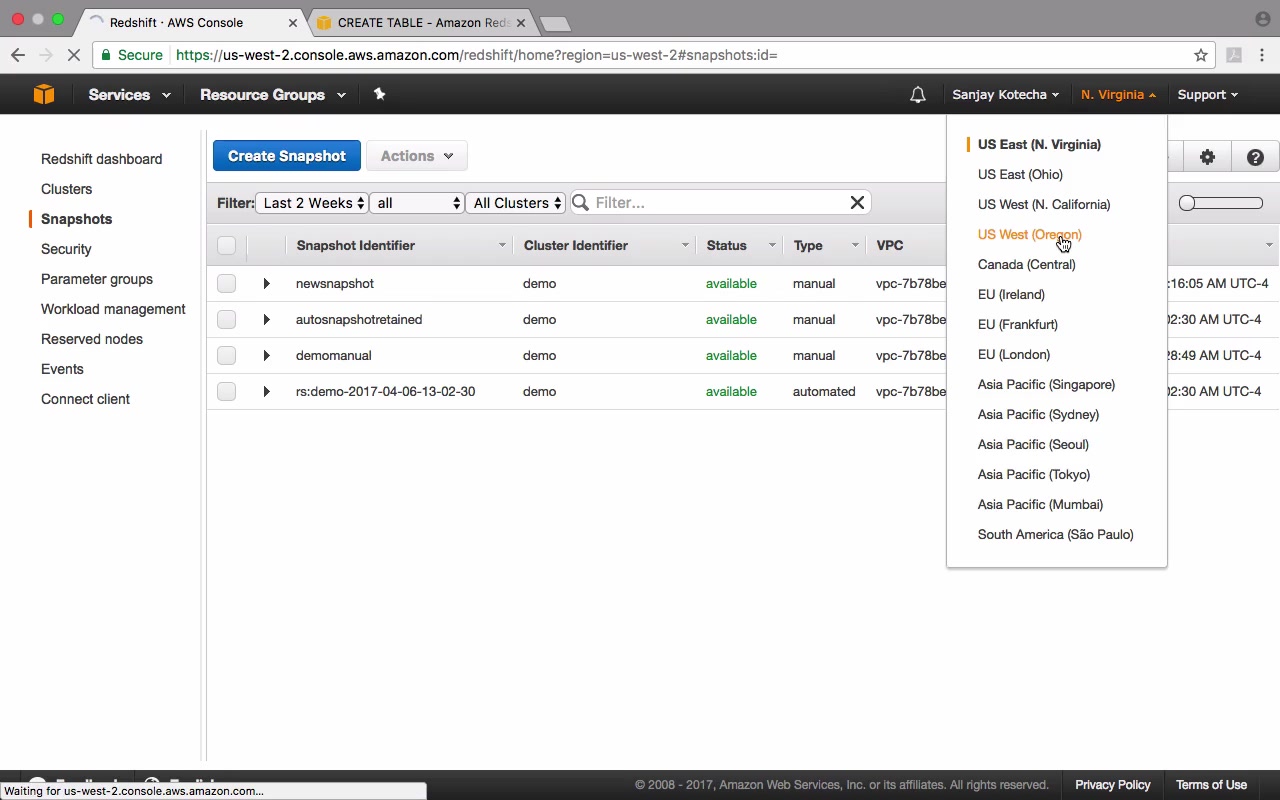Click the snapshot Filter text field
The height and width of the screenshot is (800, 1280).
click(720, 203)
